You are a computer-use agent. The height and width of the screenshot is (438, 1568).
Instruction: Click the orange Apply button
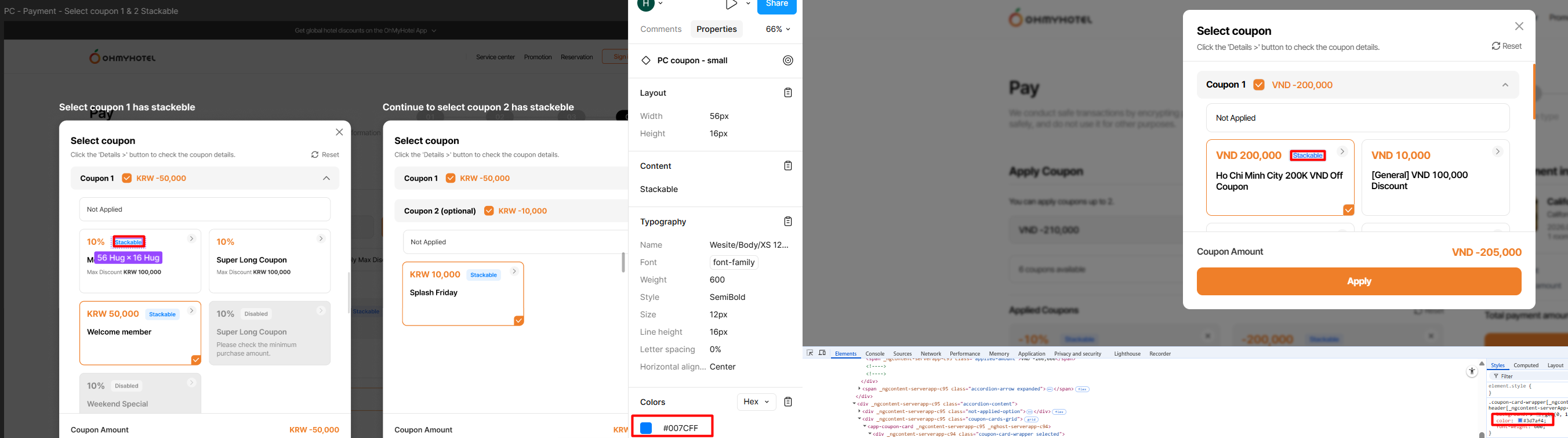pos(1359,281)
